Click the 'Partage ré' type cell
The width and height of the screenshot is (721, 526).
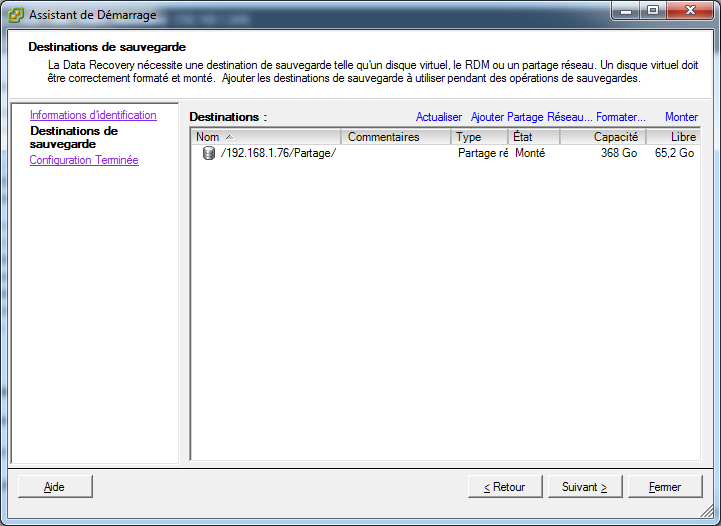pos(483,153)
